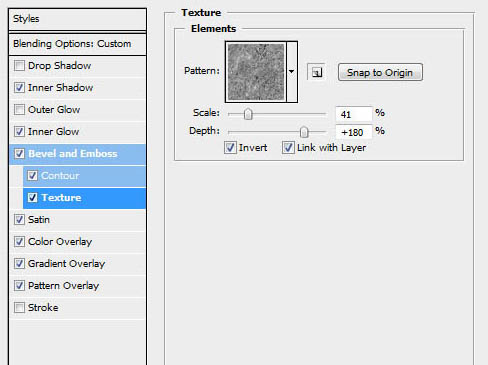Click the Scale percentage input field
The height and width of the screenshot is (365, 488).
(x=353, y=114)
